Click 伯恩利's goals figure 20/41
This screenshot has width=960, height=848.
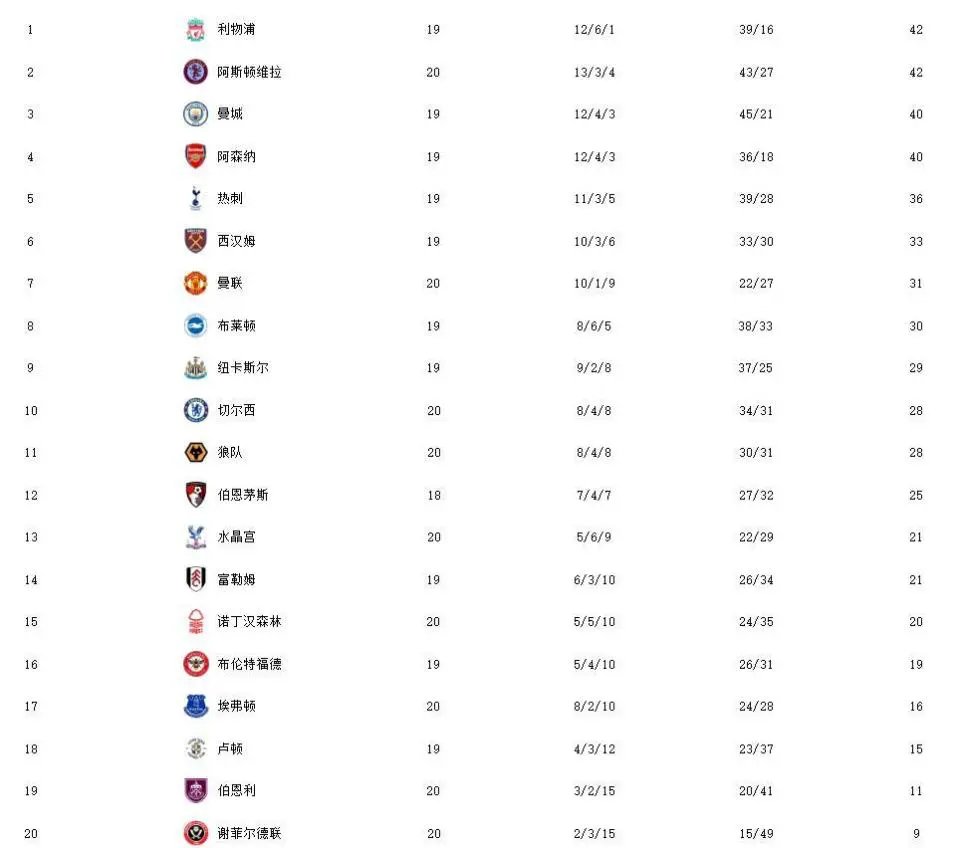[x=755, y=791]
